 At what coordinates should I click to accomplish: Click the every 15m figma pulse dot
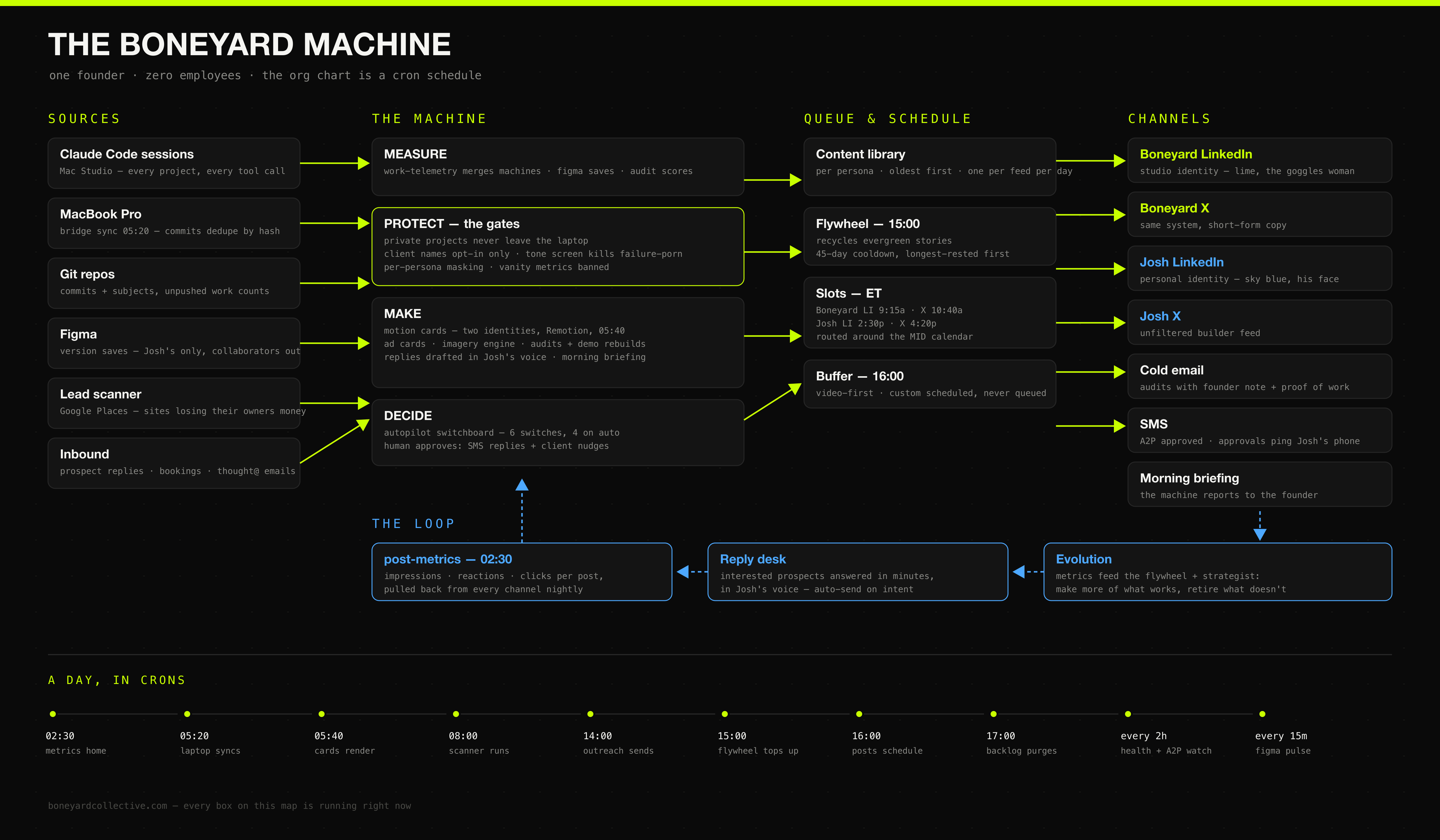click(x=1262, y=714)
